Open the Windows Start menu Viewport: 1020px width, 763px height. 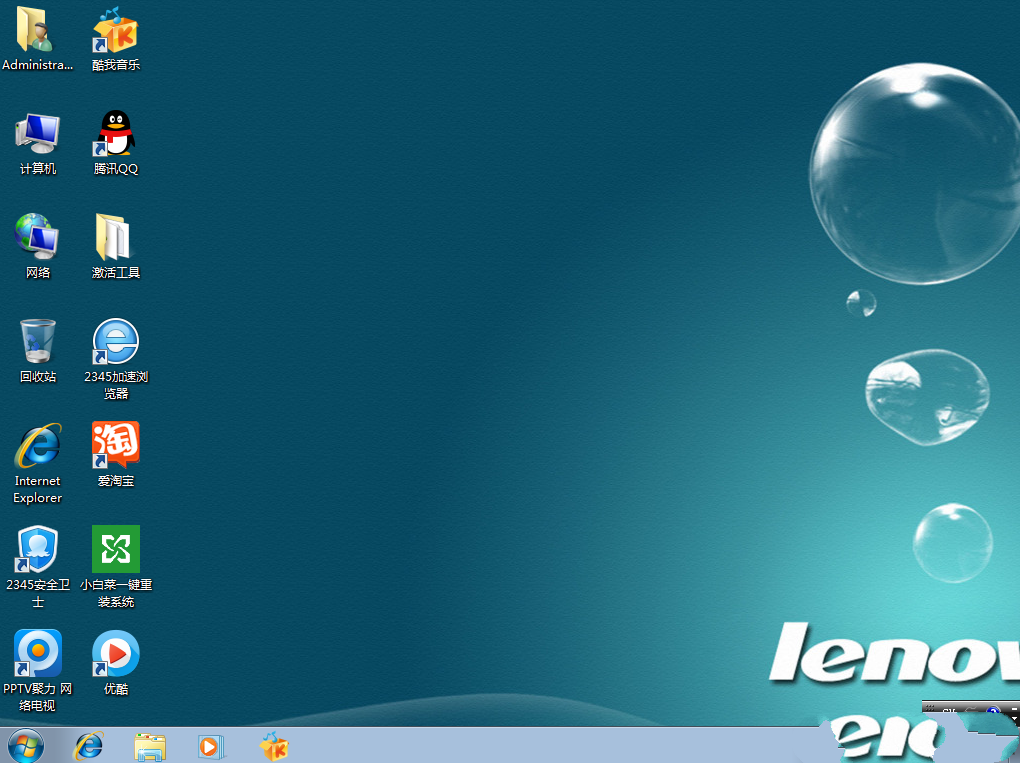[26, 746]
